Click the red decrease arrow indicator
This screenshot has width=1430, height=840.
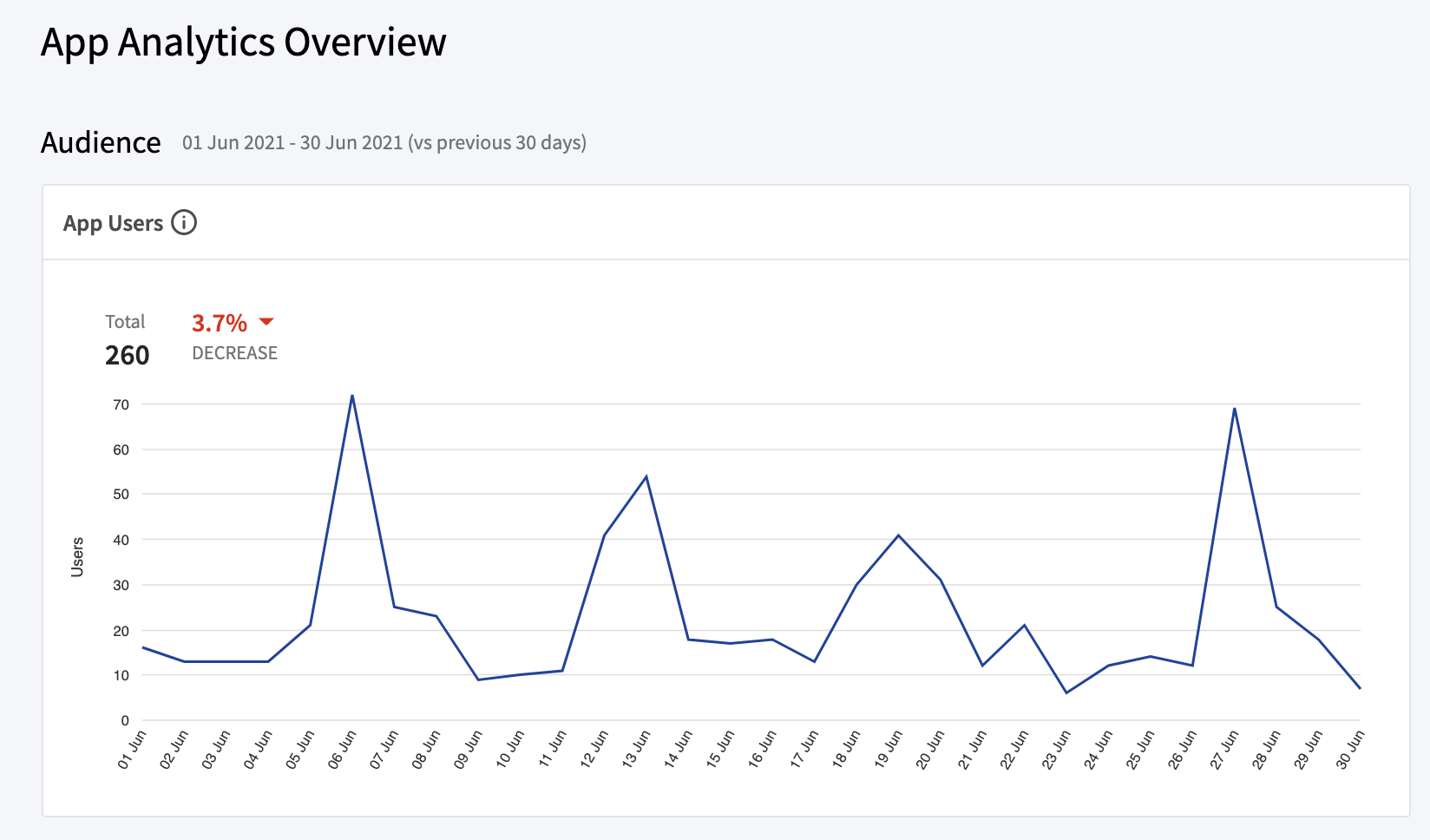click(x=266, y=322)
